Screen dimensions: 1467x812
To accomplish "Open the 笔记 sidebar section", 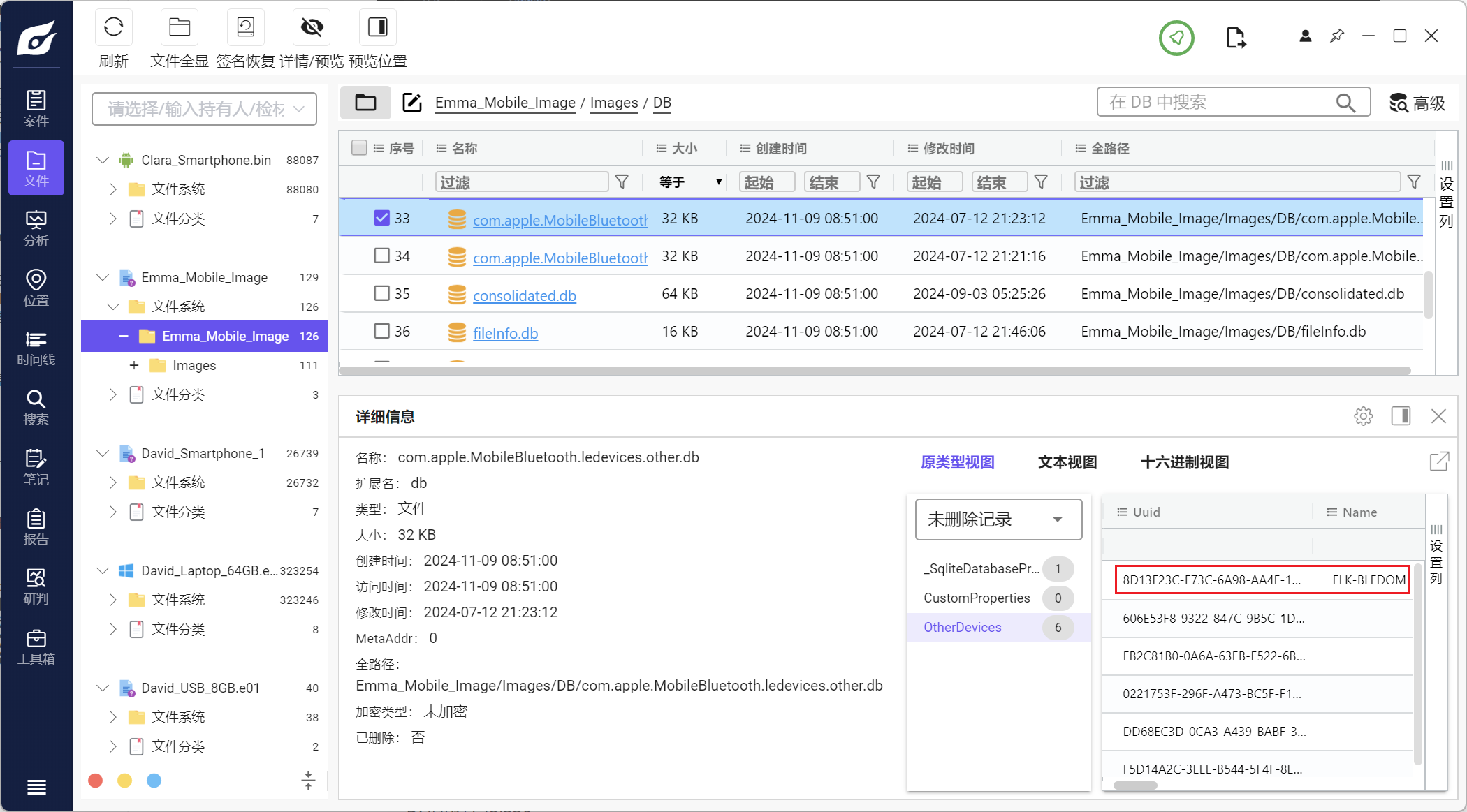I will pos(36,467).
